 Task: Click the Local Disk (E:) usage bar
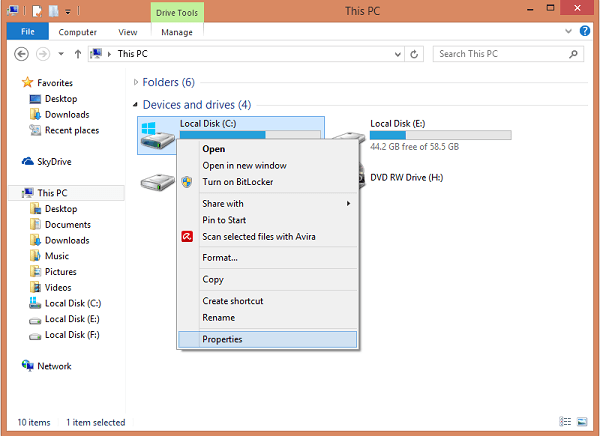[x=440, y=135]
